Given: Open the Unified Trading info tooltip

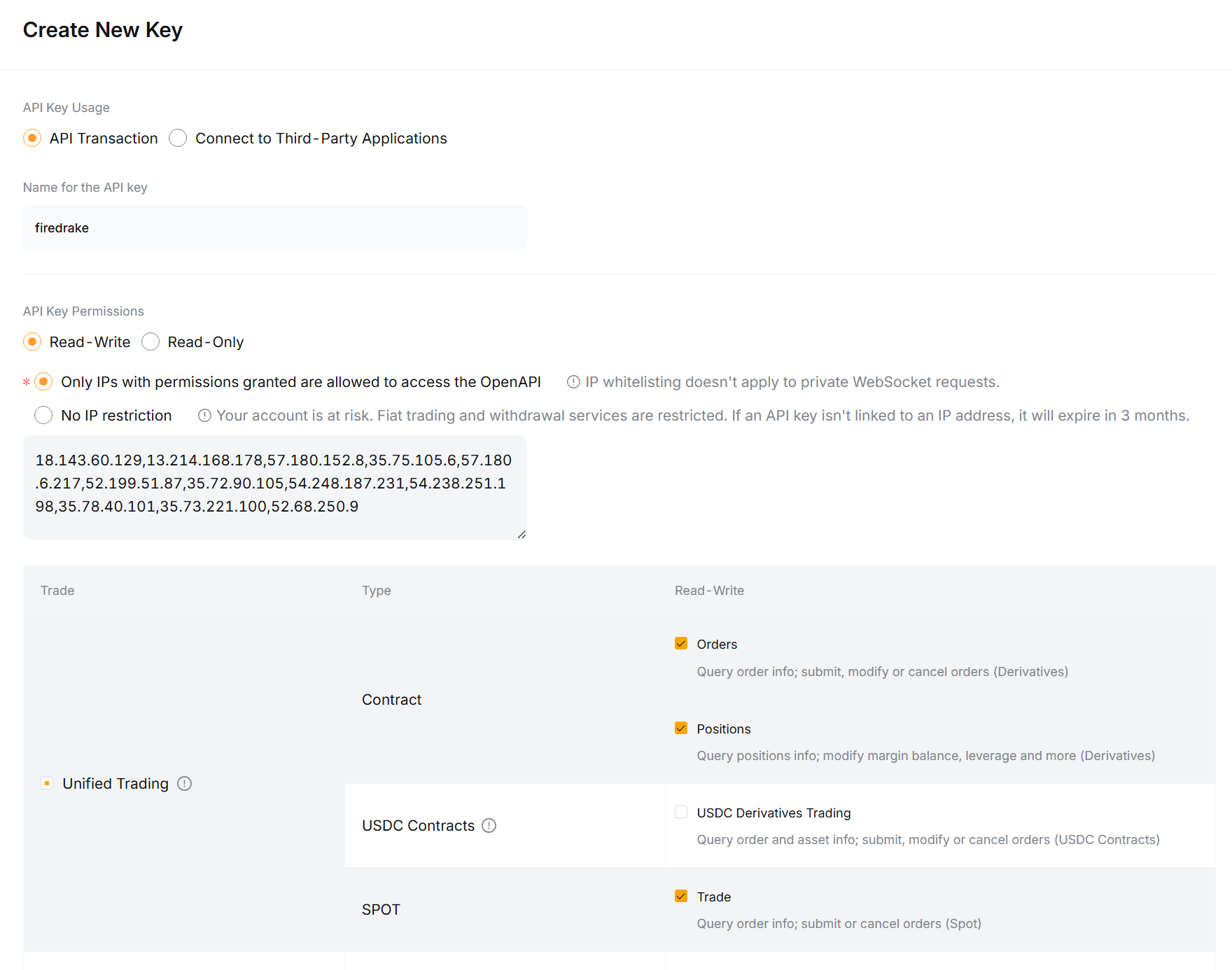Looking at the screenshot, I should pyautogui.click(x=184, y=784).
